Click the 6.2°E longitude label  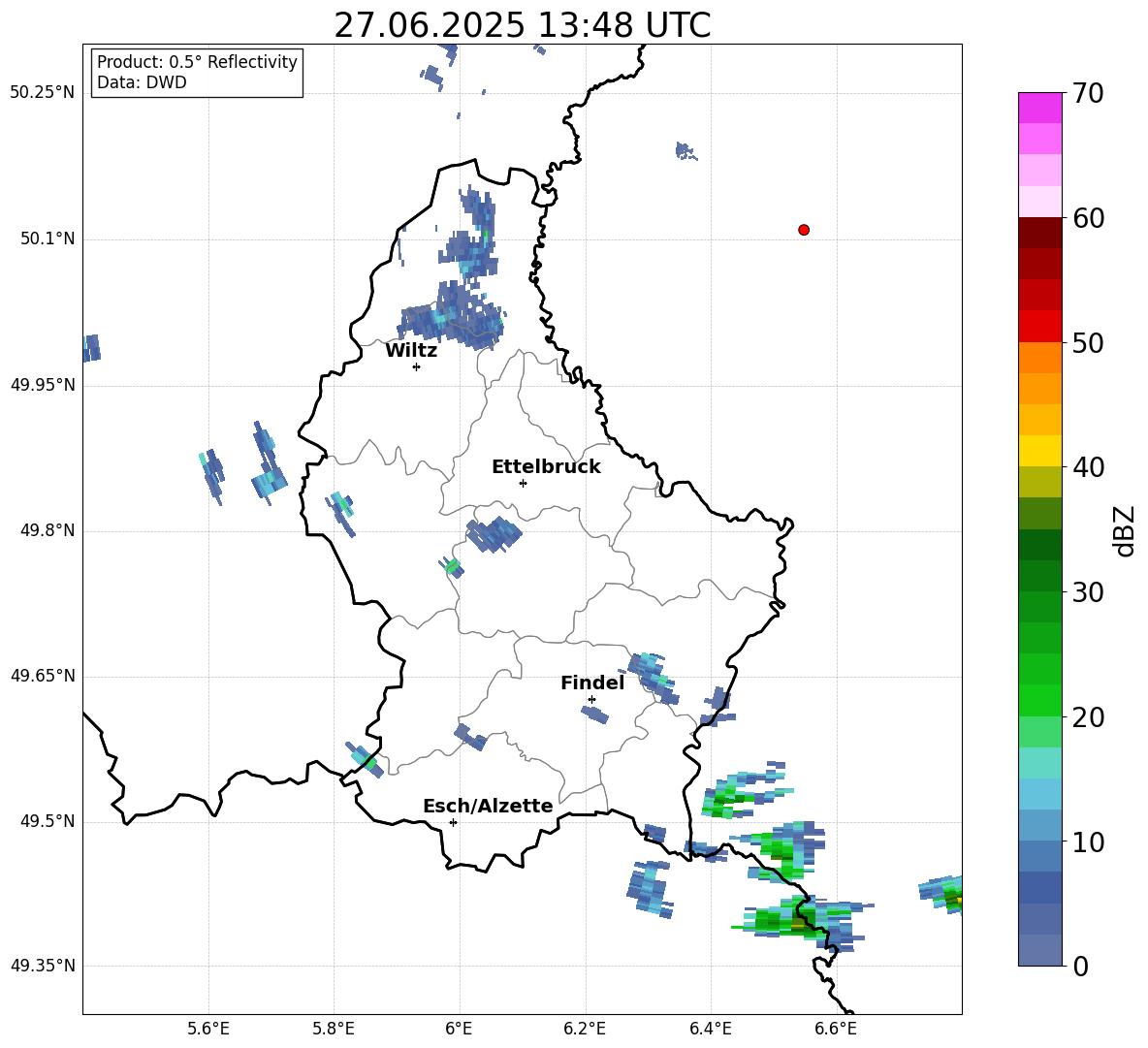585,1029
